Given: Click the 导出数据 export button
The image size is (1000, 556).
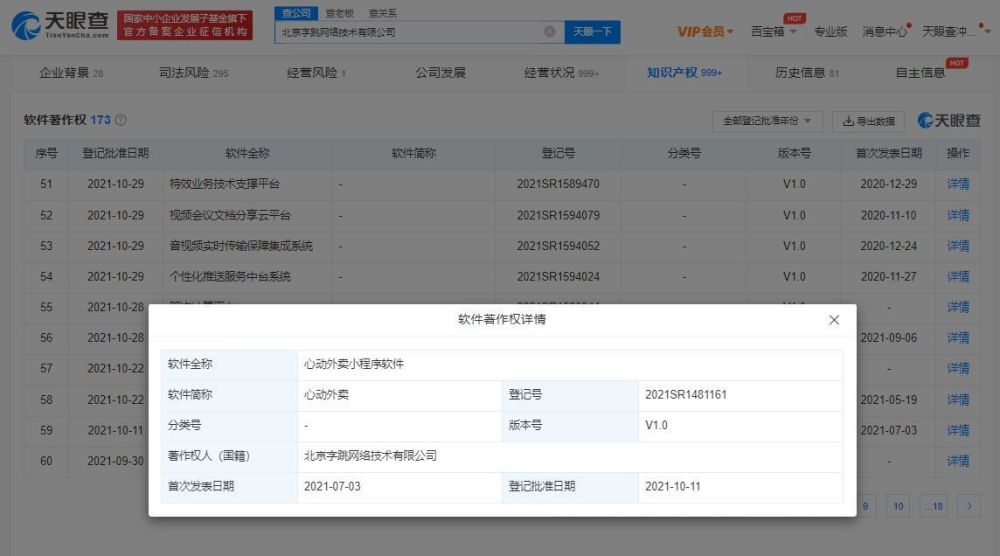Looking at the screenshot, I should point(869,121).
